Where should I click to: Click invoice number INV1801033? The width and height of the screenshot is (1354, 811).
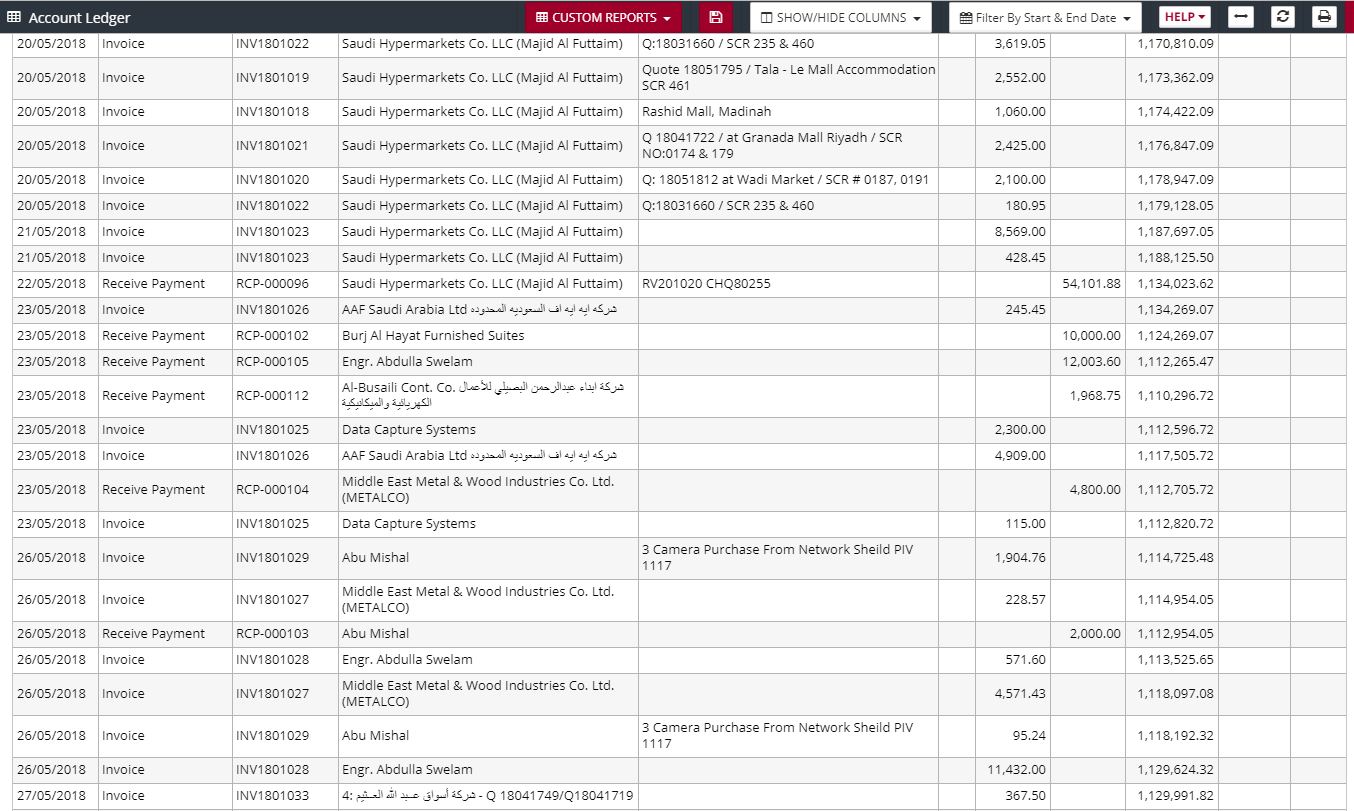[x=273, y=796]
